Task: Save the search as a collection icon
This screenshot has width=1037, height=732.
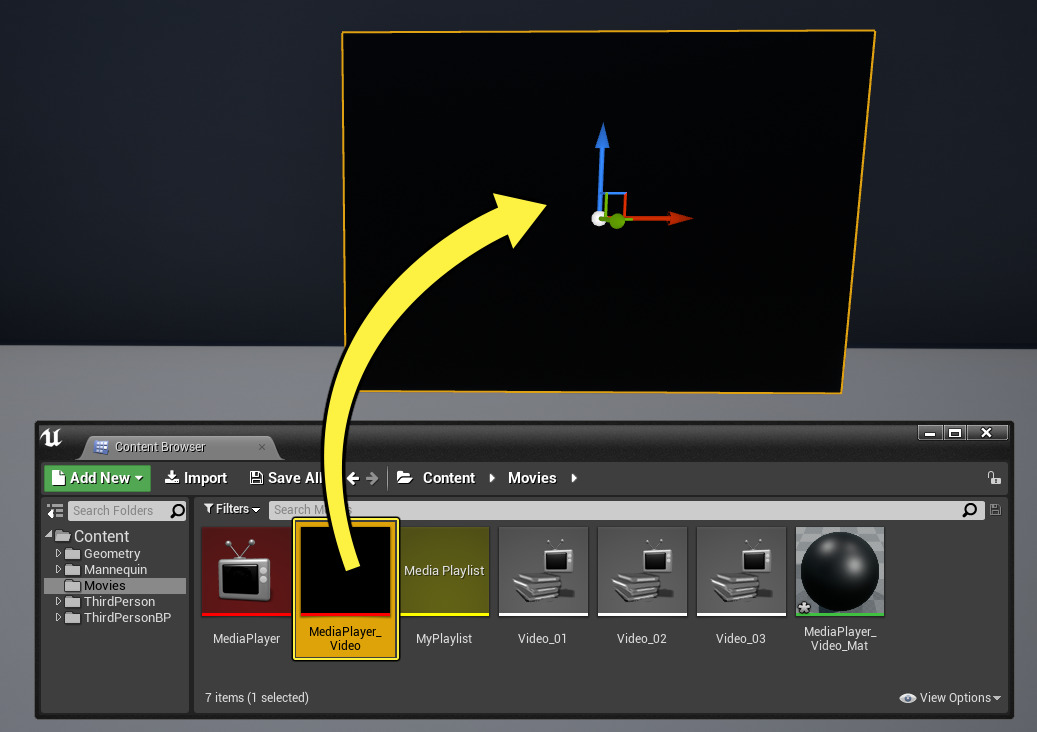Action: 995,510
